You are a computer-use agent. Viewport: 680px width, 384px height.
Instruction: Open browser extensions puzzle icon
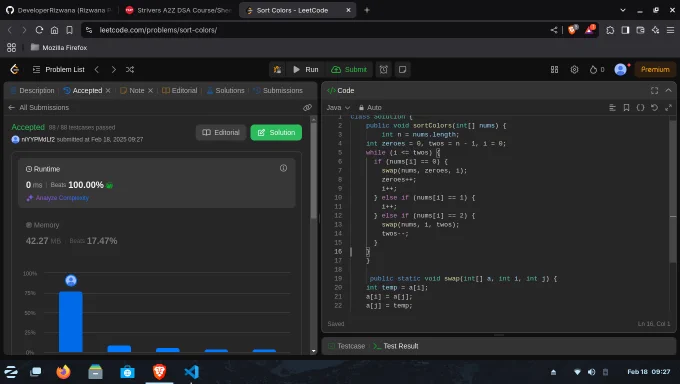[x=610, y=30]
